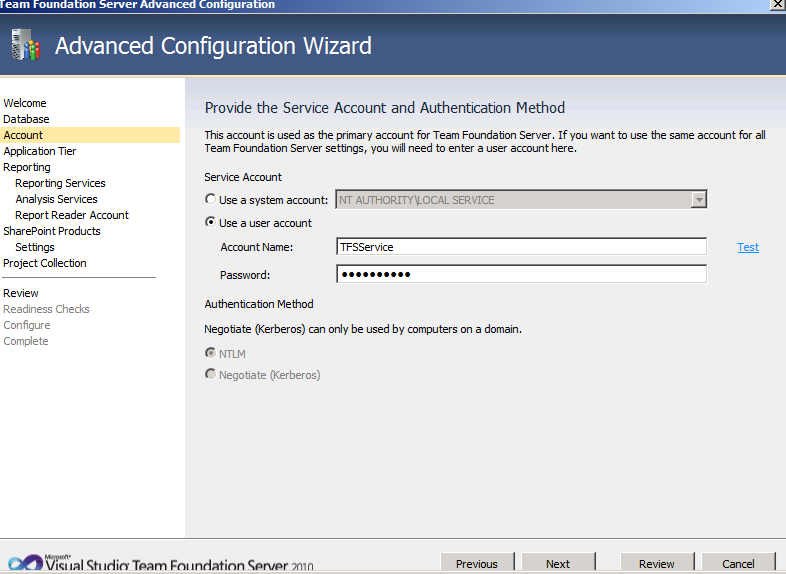Click the Previous button
The image size is (786, 574).
coord(477,563)
